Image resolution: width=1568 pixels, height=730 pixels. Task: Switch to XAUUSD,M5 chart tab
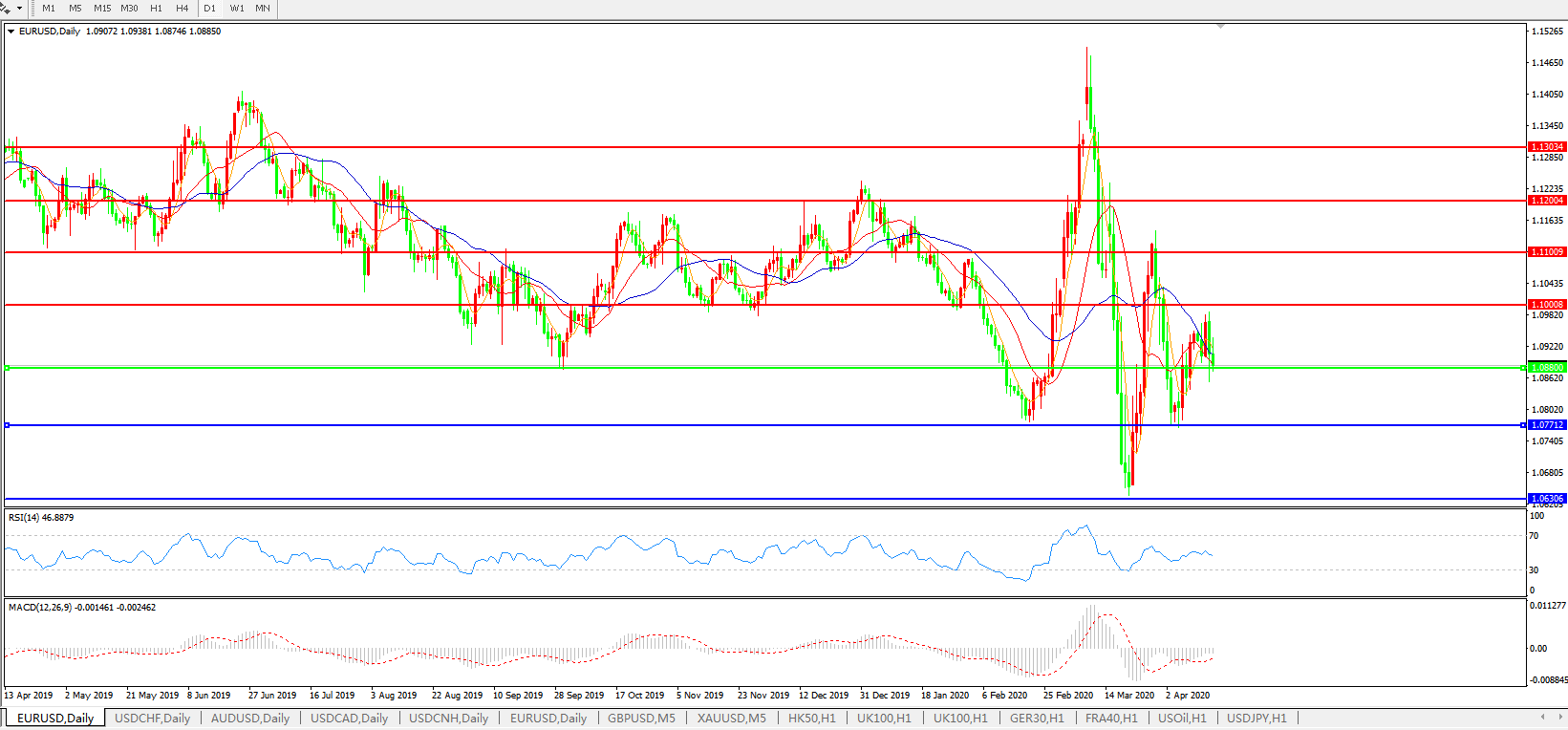[x=731, y=719]
